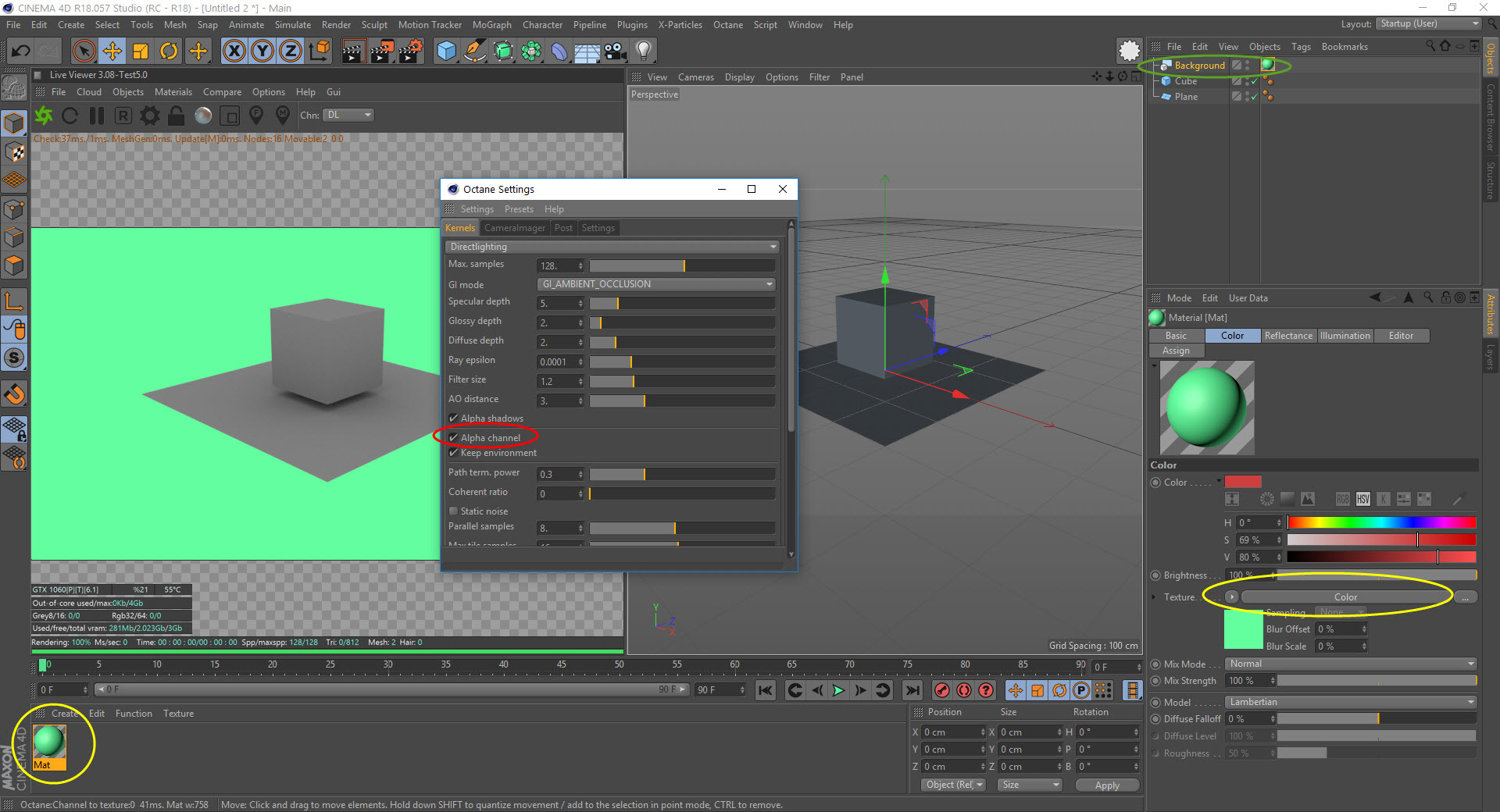This screenshot has height=812, width=1500.
Task: Select the Live Selection tool
Action: (x=84, y=52)
